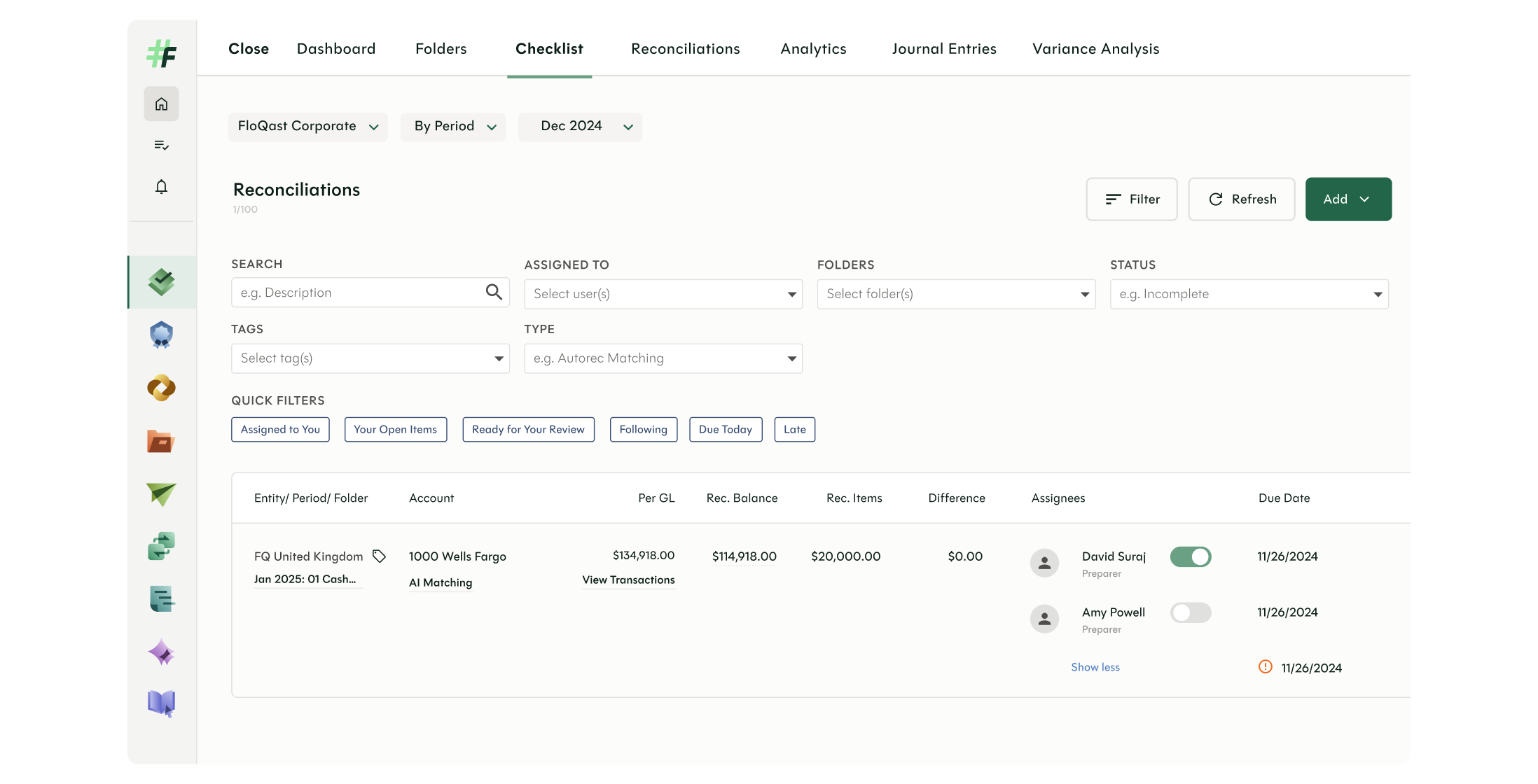Click Show less under assignees
Image resolution: width=1538 pixels, height=784 pixels.
(x=1095, y=667)
